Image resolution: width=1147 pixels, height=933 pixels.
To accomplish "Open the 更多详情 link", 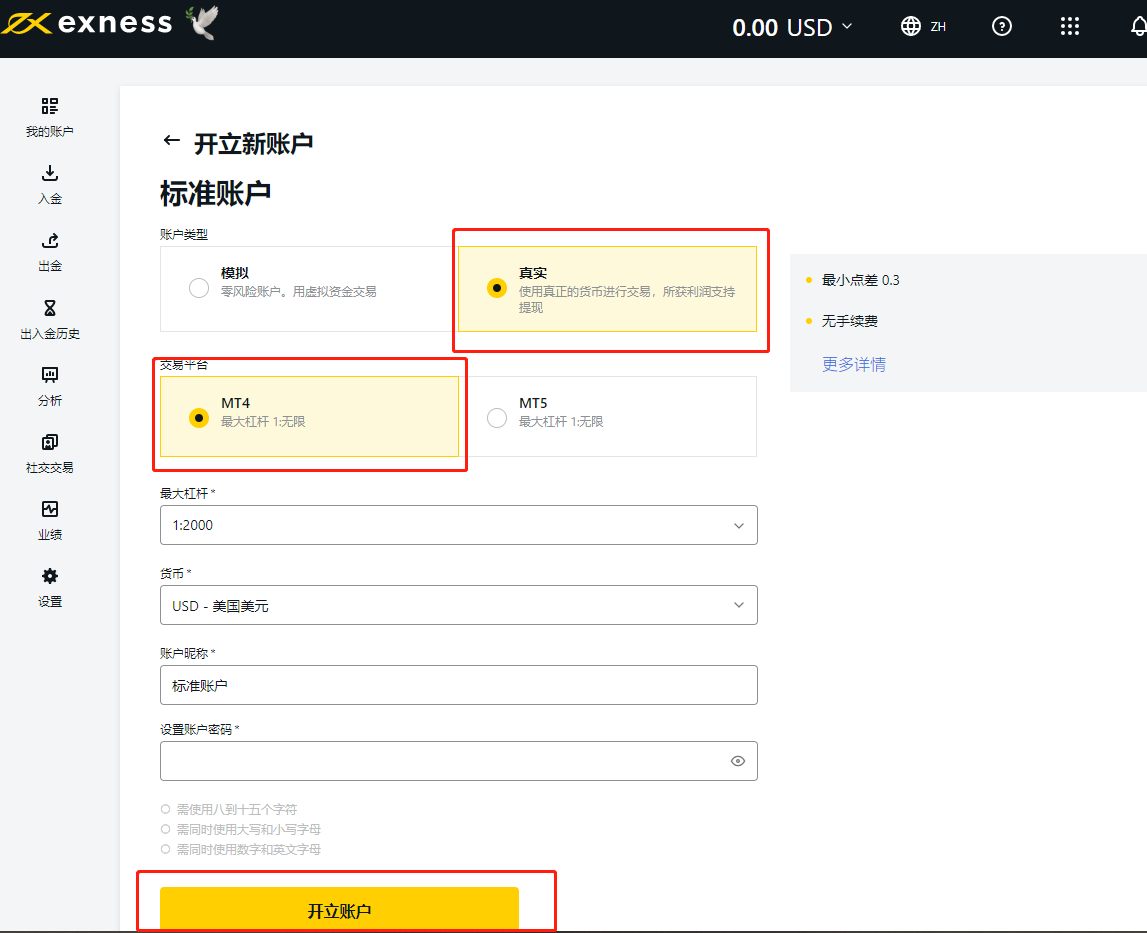I will pos(854,364).
